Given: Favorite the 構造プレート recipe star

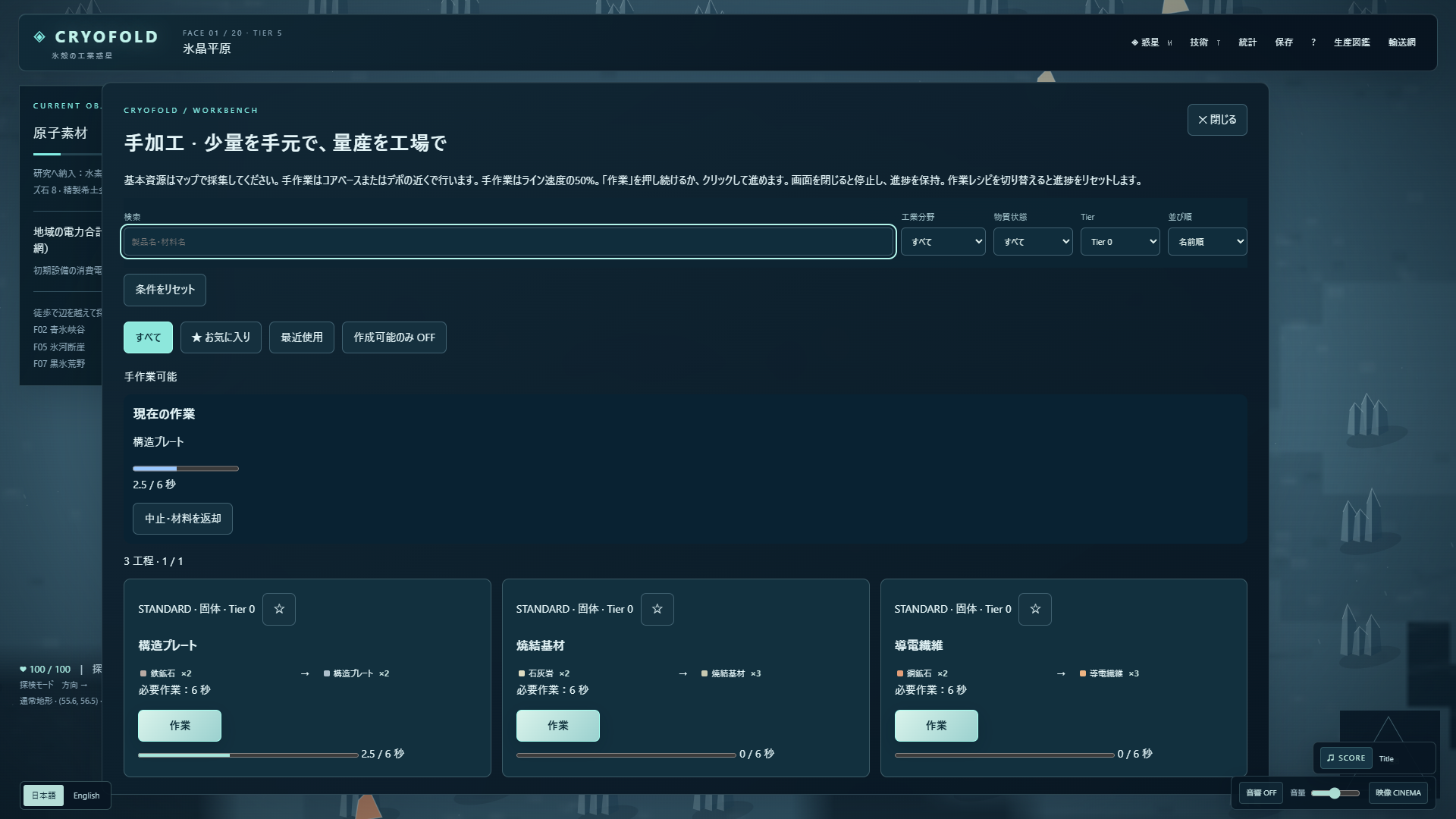Looking at the screenshot, I should [279, 609].
